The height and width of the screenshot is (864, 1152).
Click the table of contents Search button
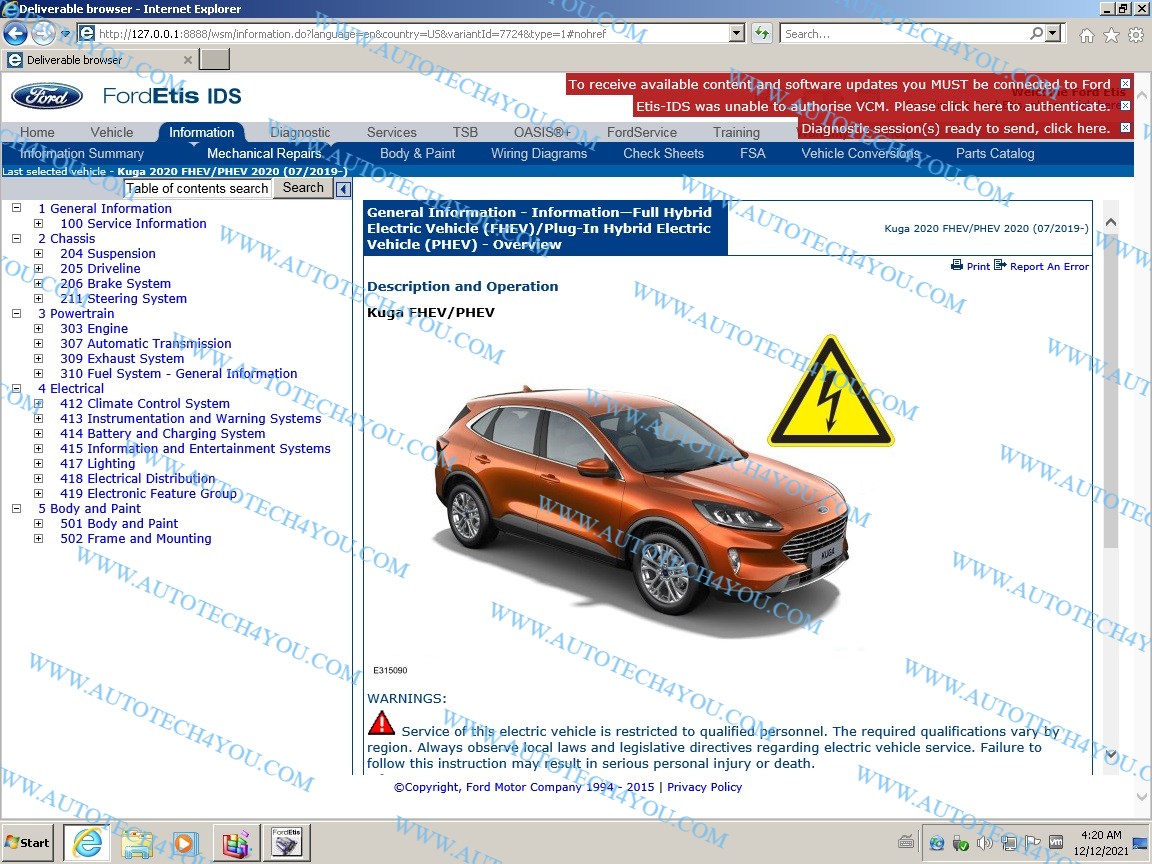(x=303, y=188)
